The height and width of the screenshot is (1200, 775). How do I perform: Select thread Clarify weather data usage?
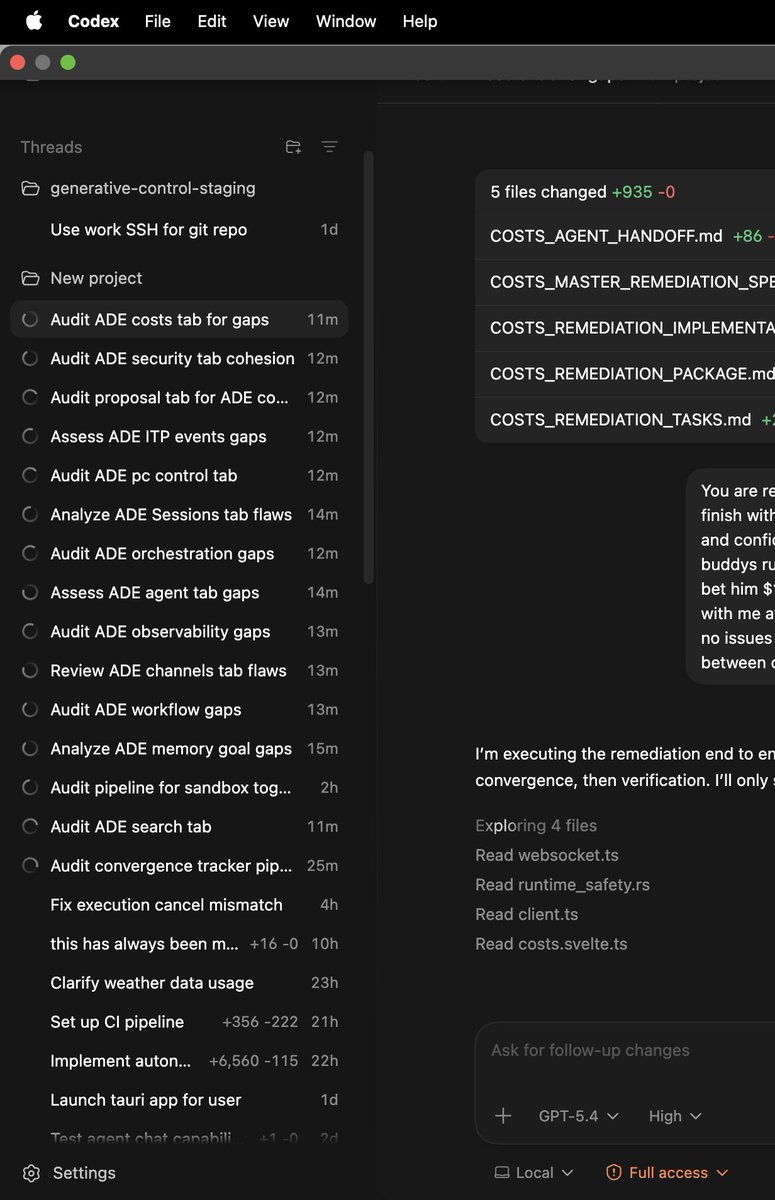(180, 983)
